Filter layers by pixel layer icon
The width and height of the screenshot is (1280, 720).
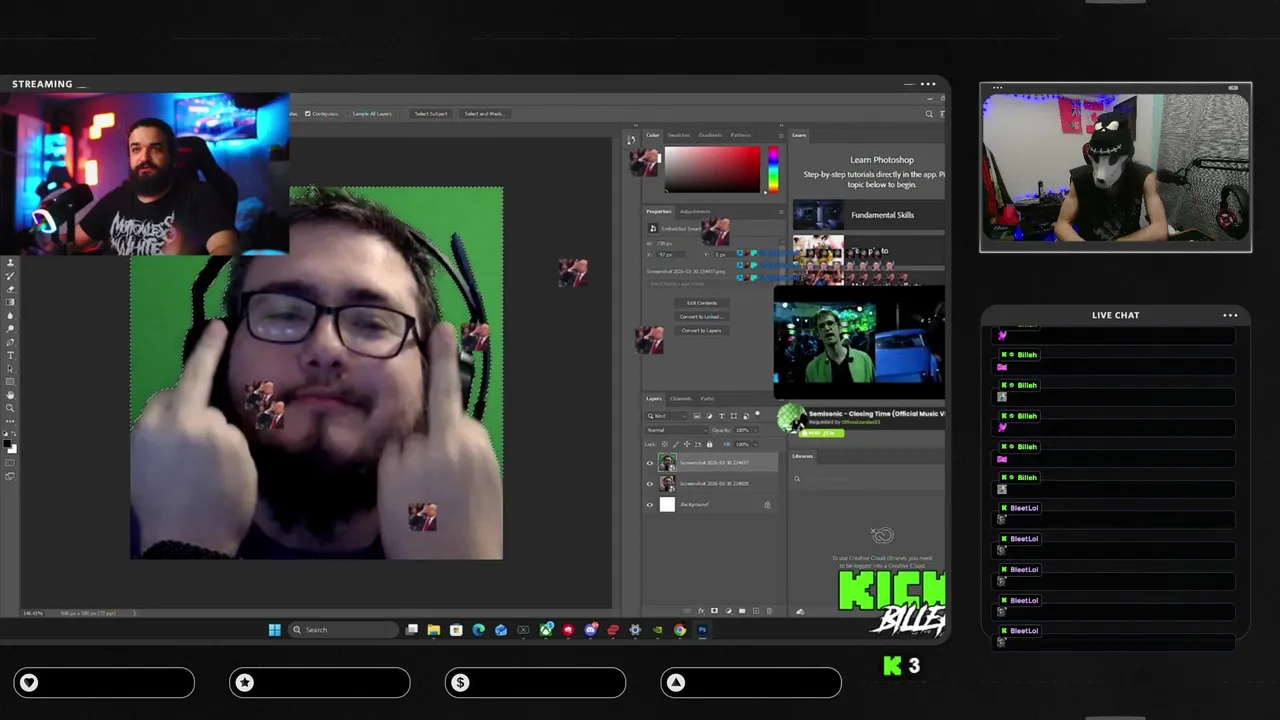click(697, 416)
